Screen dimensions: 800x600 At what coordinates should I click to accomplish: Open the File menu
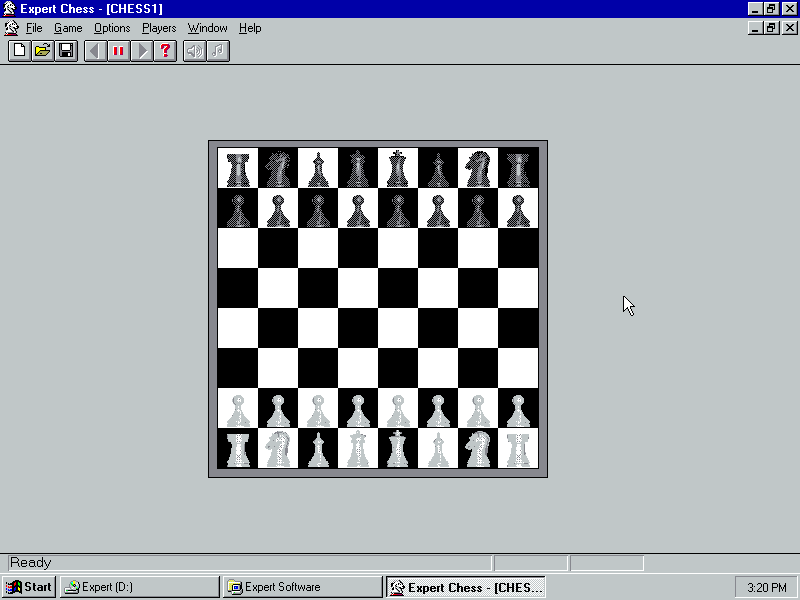point(34,28)
